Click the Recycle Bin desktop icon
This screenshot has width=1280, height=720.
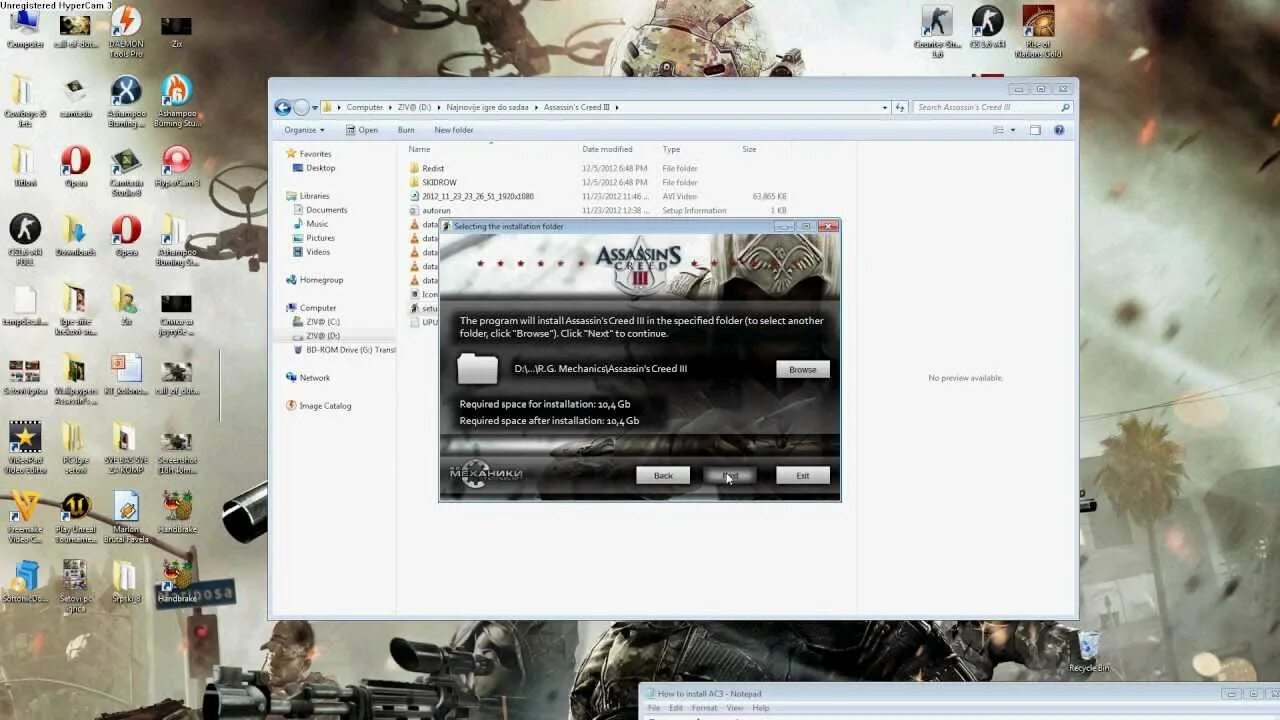click(1089, 651)
